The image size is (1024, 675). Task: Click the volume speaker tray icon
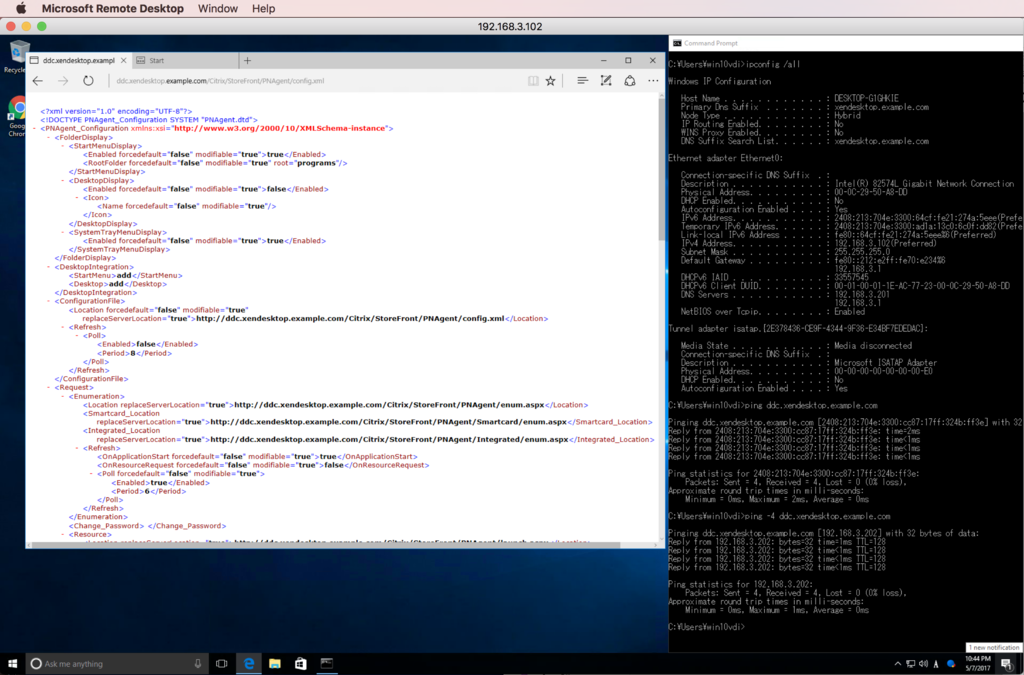point(923,664)
